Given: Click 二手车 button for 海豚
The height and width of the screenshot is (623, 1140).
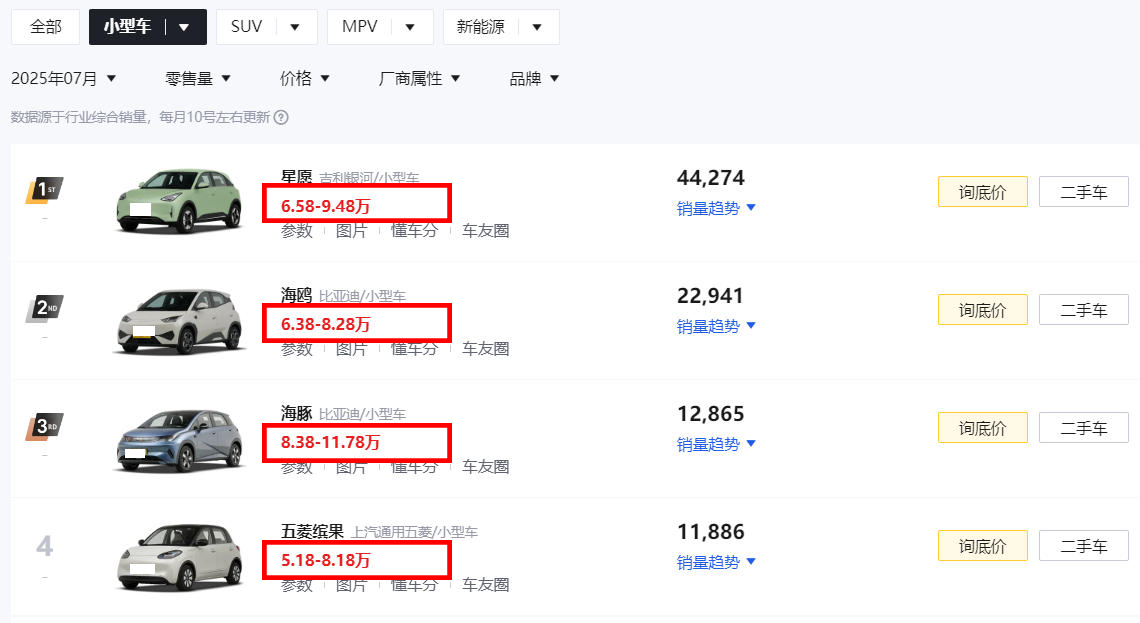Looking at the screenshot, I should [1083, 427].
